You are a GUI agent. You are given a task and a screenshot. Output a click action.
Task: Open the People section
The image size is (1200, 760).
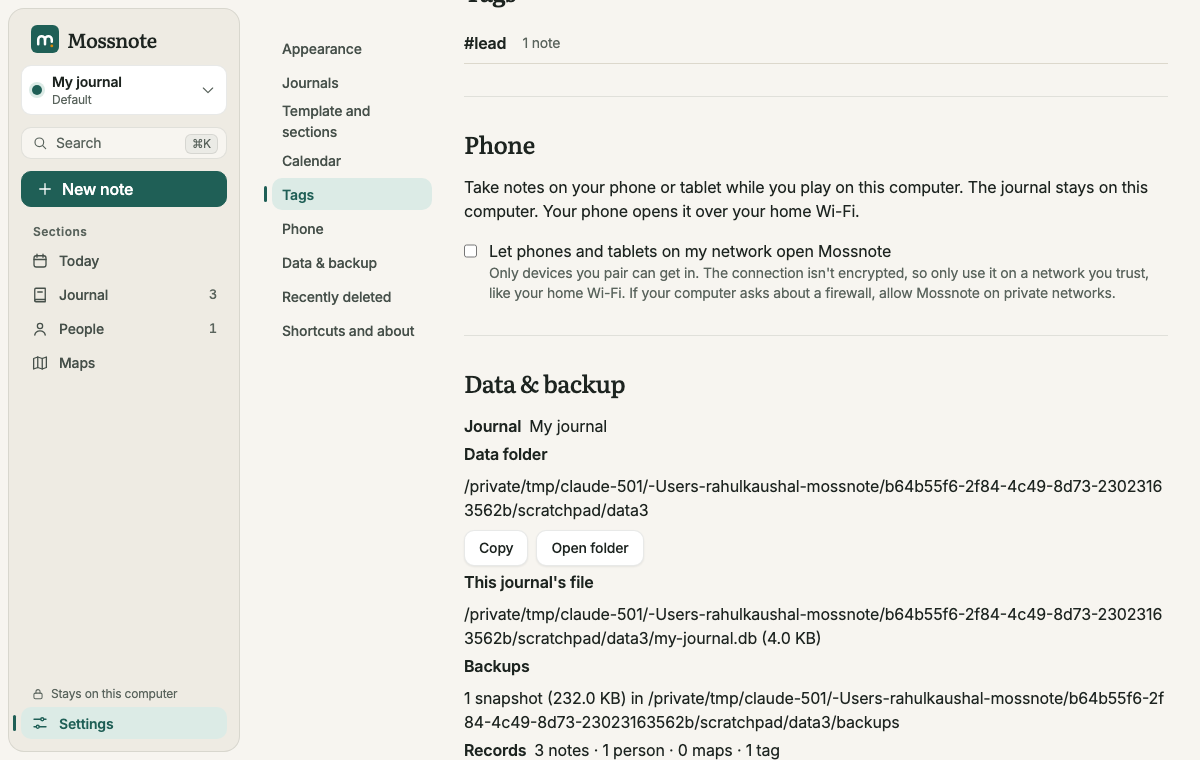point(124,329)
